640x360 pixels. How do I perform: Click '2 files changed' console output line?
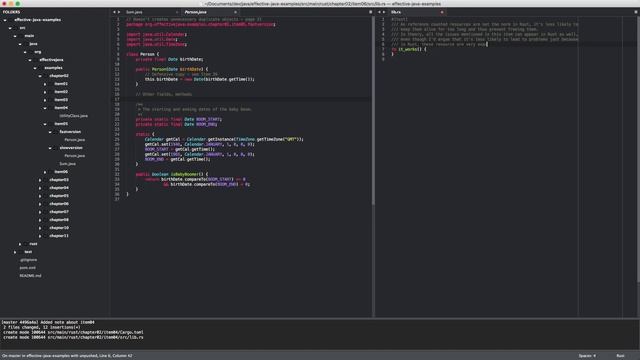coord(42,327)
